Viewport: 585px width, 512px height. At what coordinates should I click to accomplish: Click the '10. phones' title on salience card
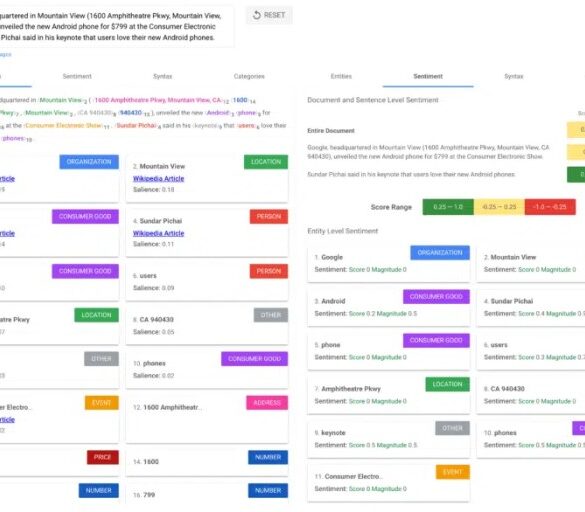[x=149, y=363]
